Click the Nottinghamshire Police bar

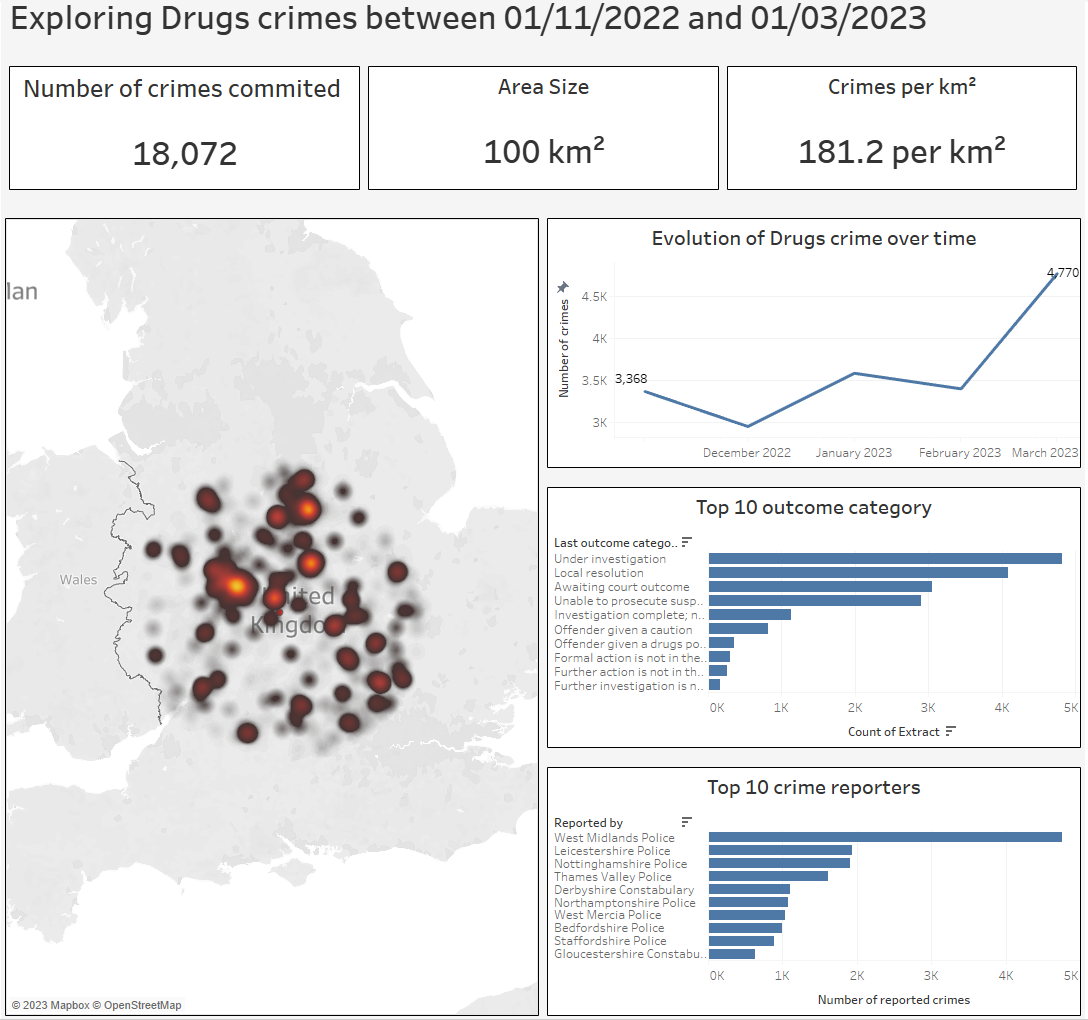click(779, 863)
